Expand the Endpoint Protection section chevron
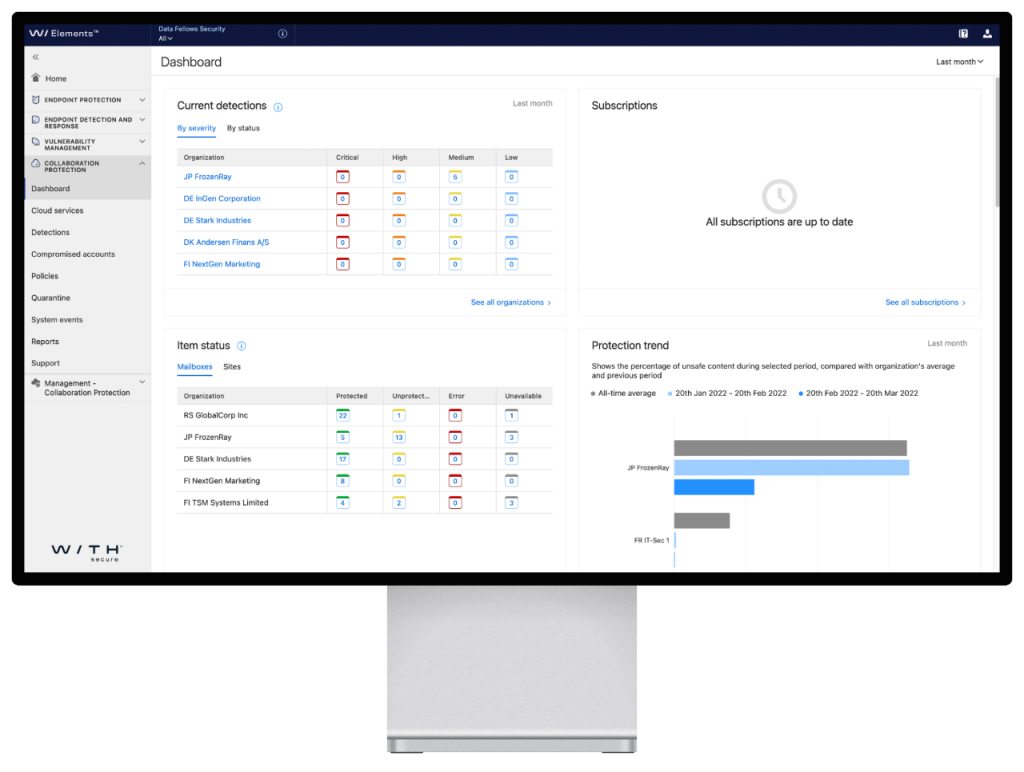 coord(142,100)
